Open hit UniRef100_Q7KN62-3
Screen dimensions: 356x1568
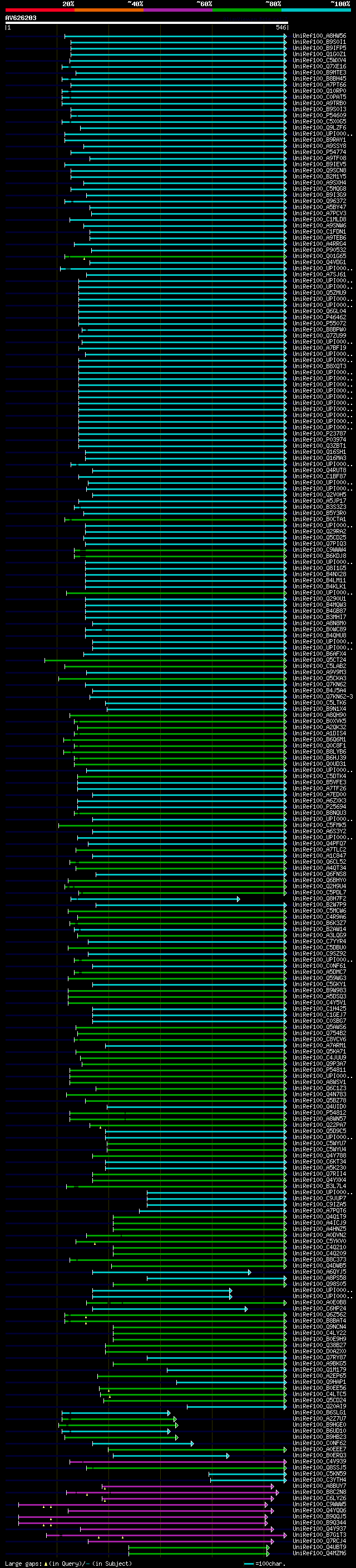323,697
